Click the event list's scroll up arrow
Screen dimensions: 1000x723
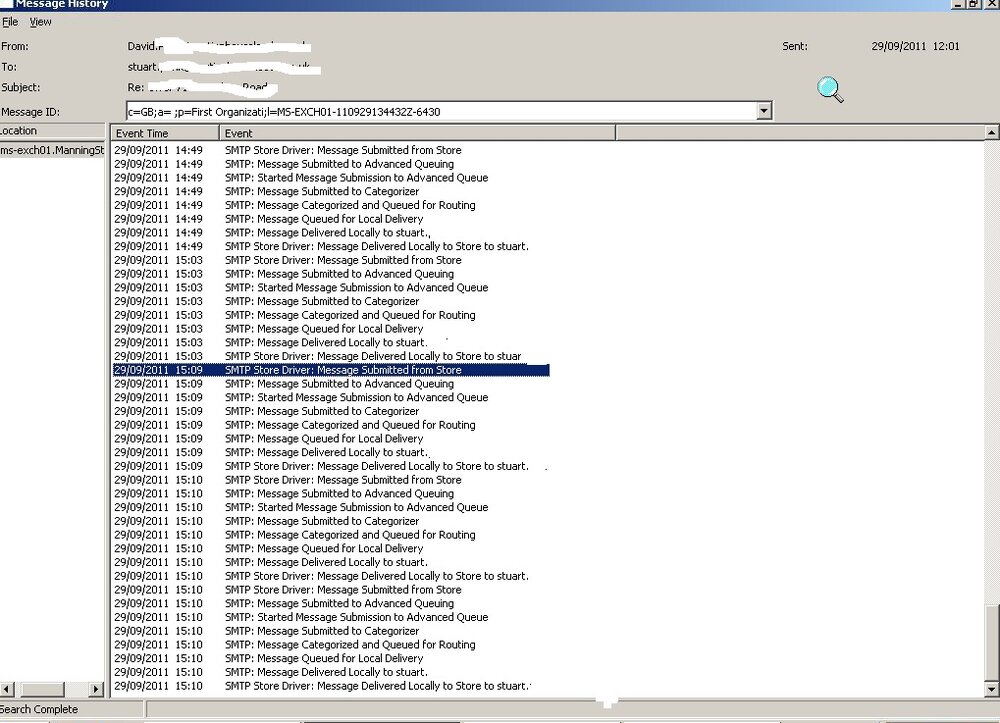pyautogui.click(x=992, y=133)
